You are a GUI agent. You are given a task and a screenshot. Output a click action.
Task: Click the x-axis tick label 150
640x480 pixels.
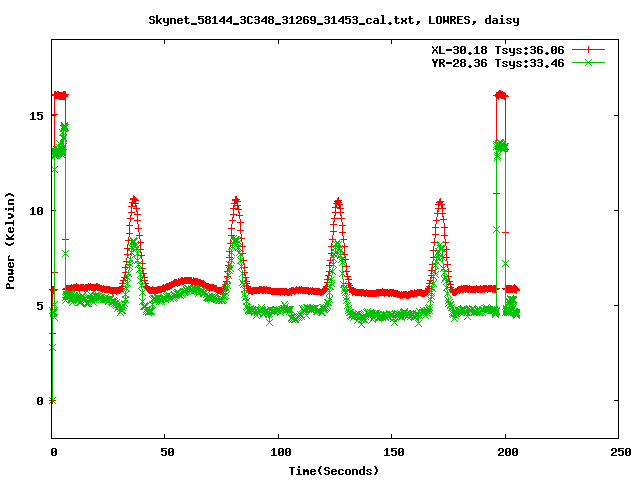pos(394,452)
